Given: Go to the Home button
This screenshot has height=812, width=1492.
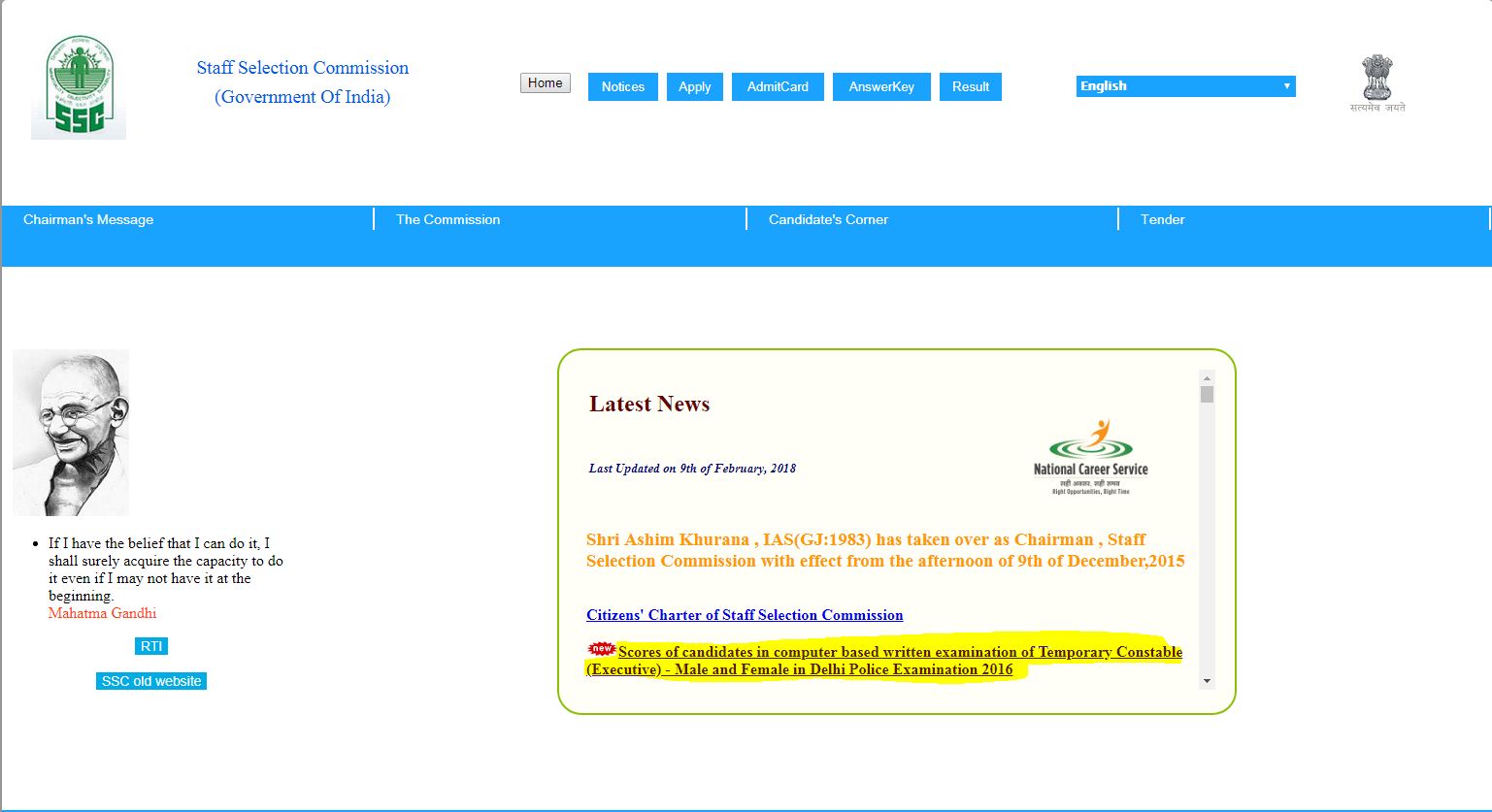Looking at the screenshot, I should (546, 83).
